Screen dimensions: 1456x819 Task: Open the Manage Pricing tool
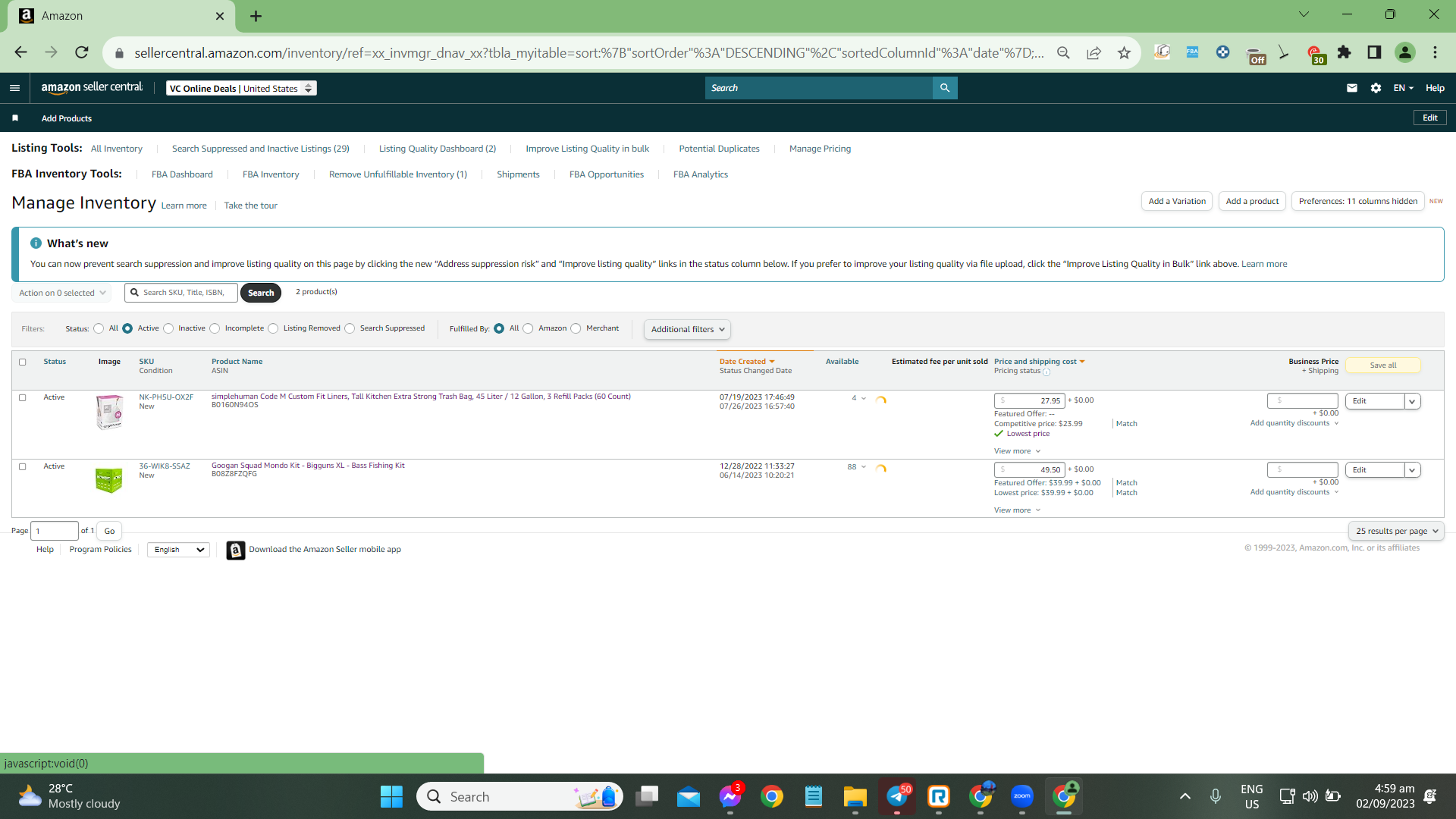coord(820,149)
